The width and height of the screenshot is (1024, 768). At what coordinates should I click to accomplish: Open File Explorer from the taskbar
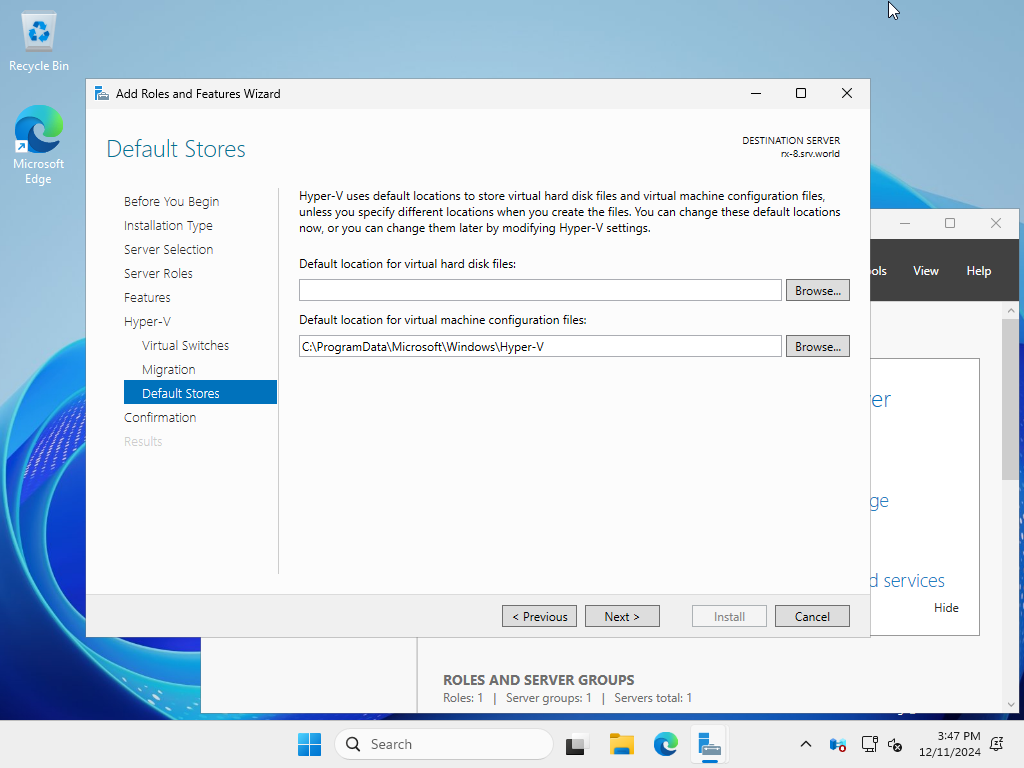click(621, 744)
